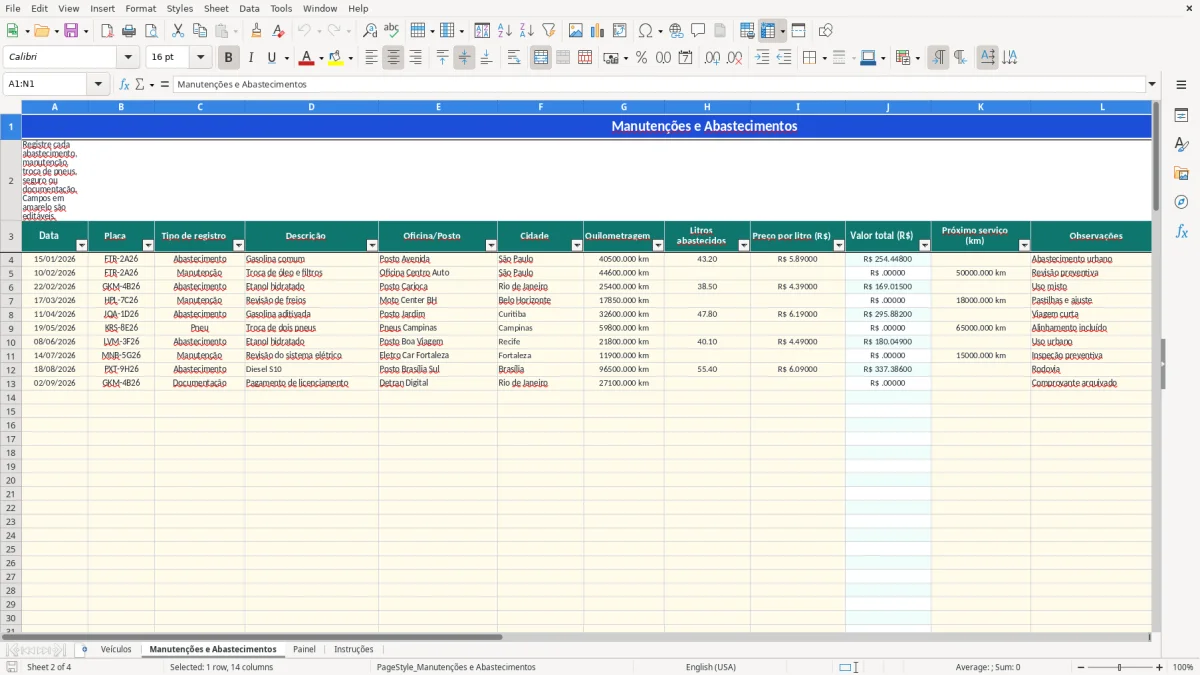Open the Format menu
The height and width of the screenshot is (675, 1200).
click(140, 8)
